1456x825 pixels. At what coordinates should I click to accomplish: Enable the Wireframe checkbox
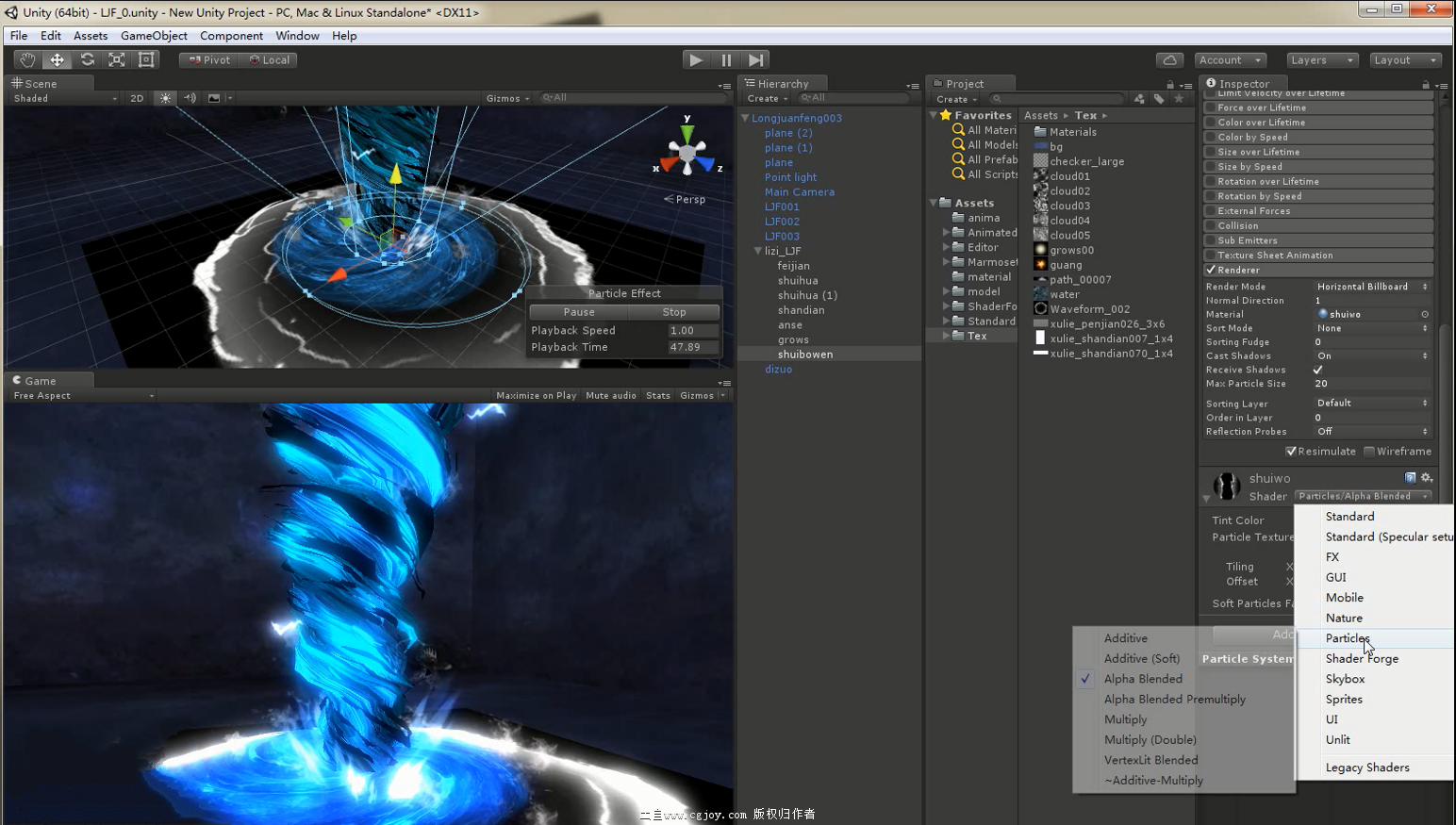(x=1369, y=452)
